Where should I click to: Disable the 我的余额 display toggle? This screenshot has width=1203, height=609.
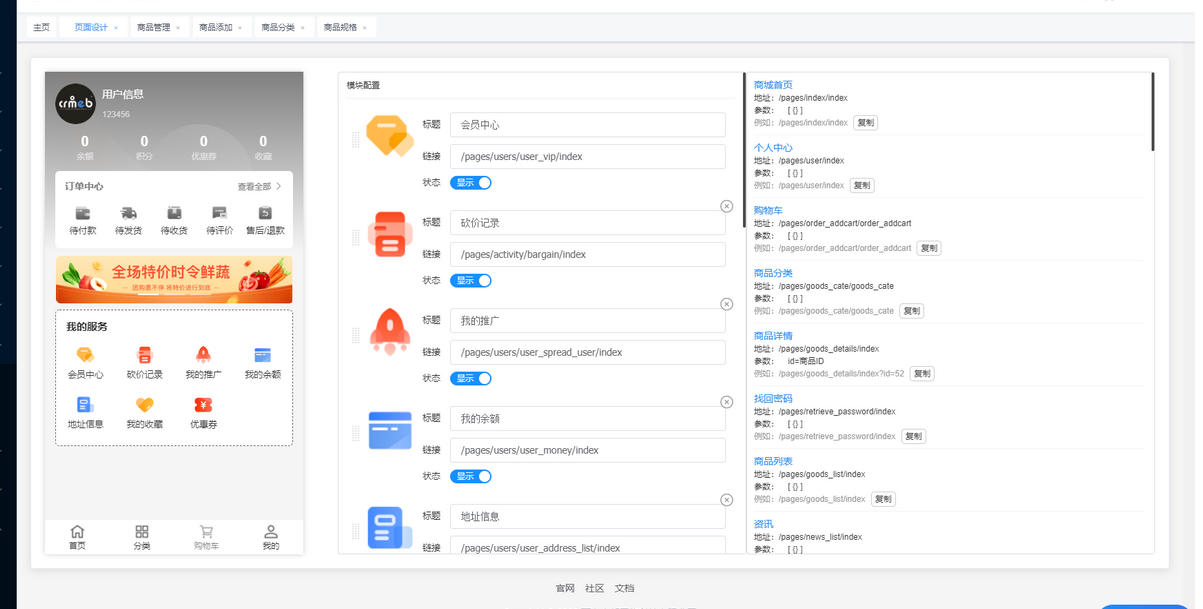point(471,477)
